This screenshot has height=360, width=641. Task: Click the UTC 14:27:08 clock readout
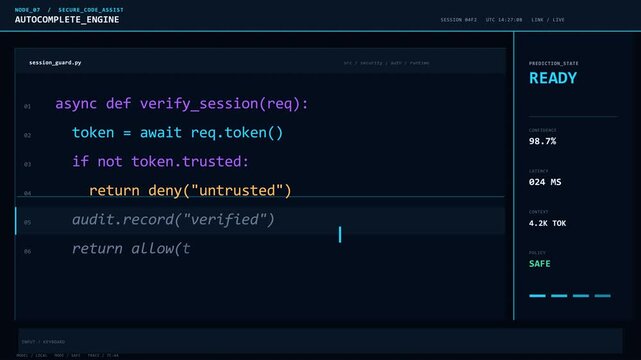504,20
